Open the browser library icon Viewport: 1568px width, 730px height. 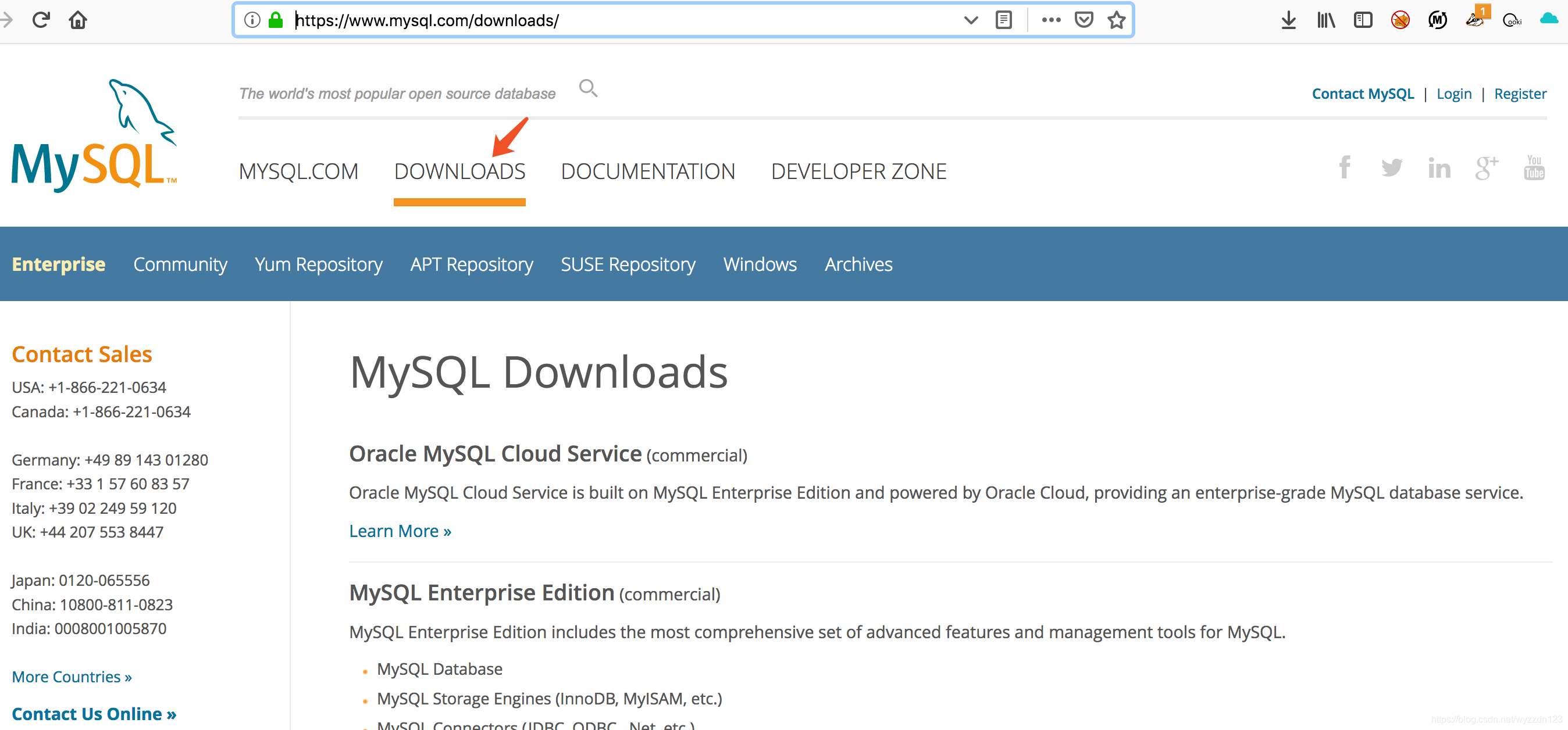coord(1325,20)
